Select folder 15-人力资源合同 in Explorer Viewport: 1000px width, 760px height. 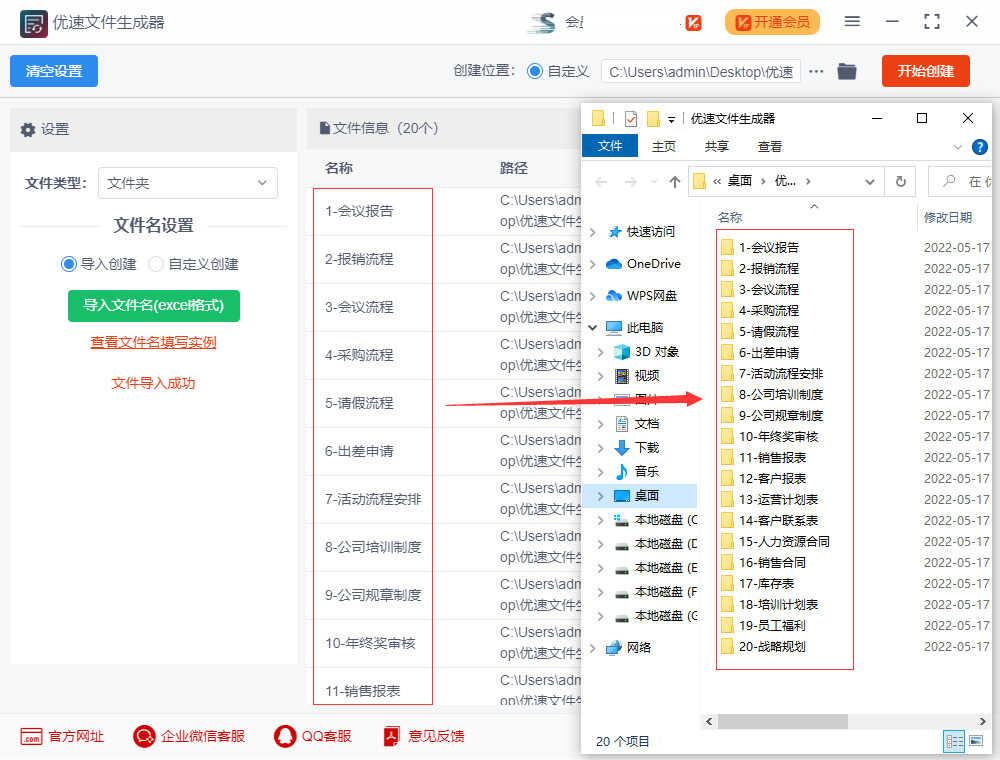click(775, 541)
